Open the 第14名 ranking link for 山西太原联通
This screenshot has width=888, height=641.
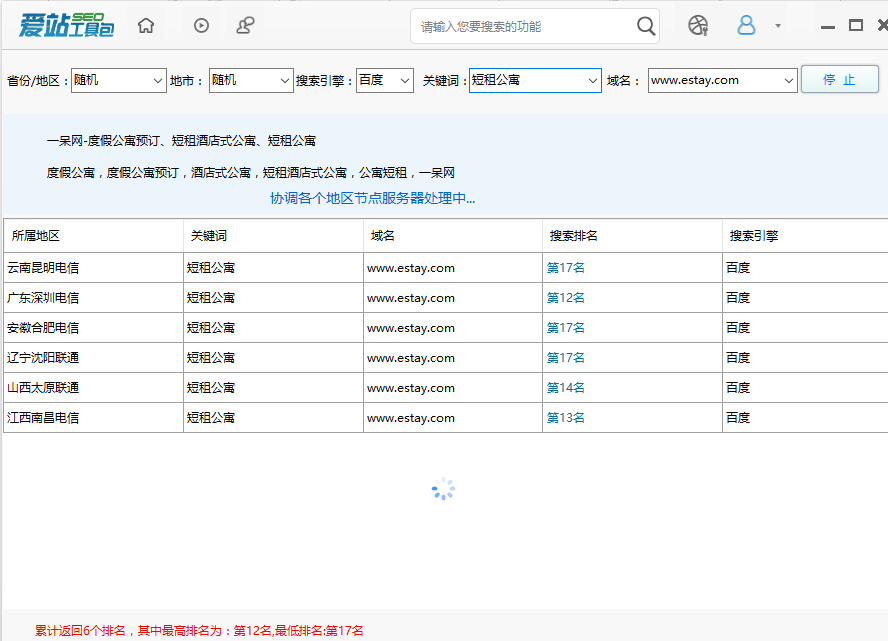pyautogui.click(x=566, y=388)
